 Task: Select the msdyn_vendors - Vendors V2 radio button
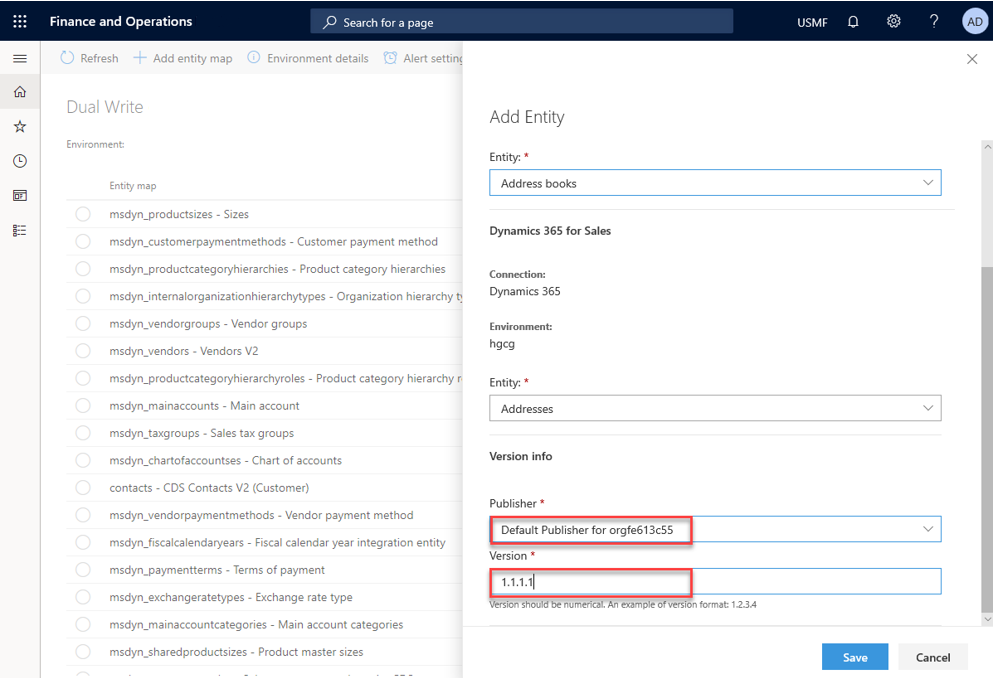83,351
